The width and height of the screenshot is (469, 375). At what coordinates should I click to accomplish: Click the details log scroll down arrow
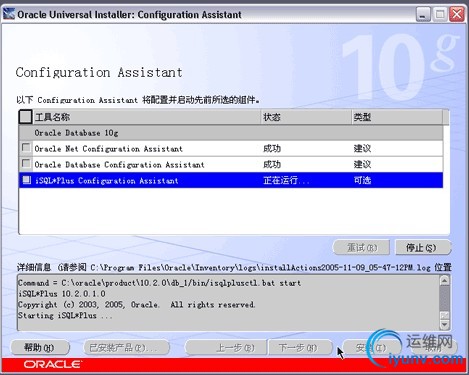coord(444,324)
